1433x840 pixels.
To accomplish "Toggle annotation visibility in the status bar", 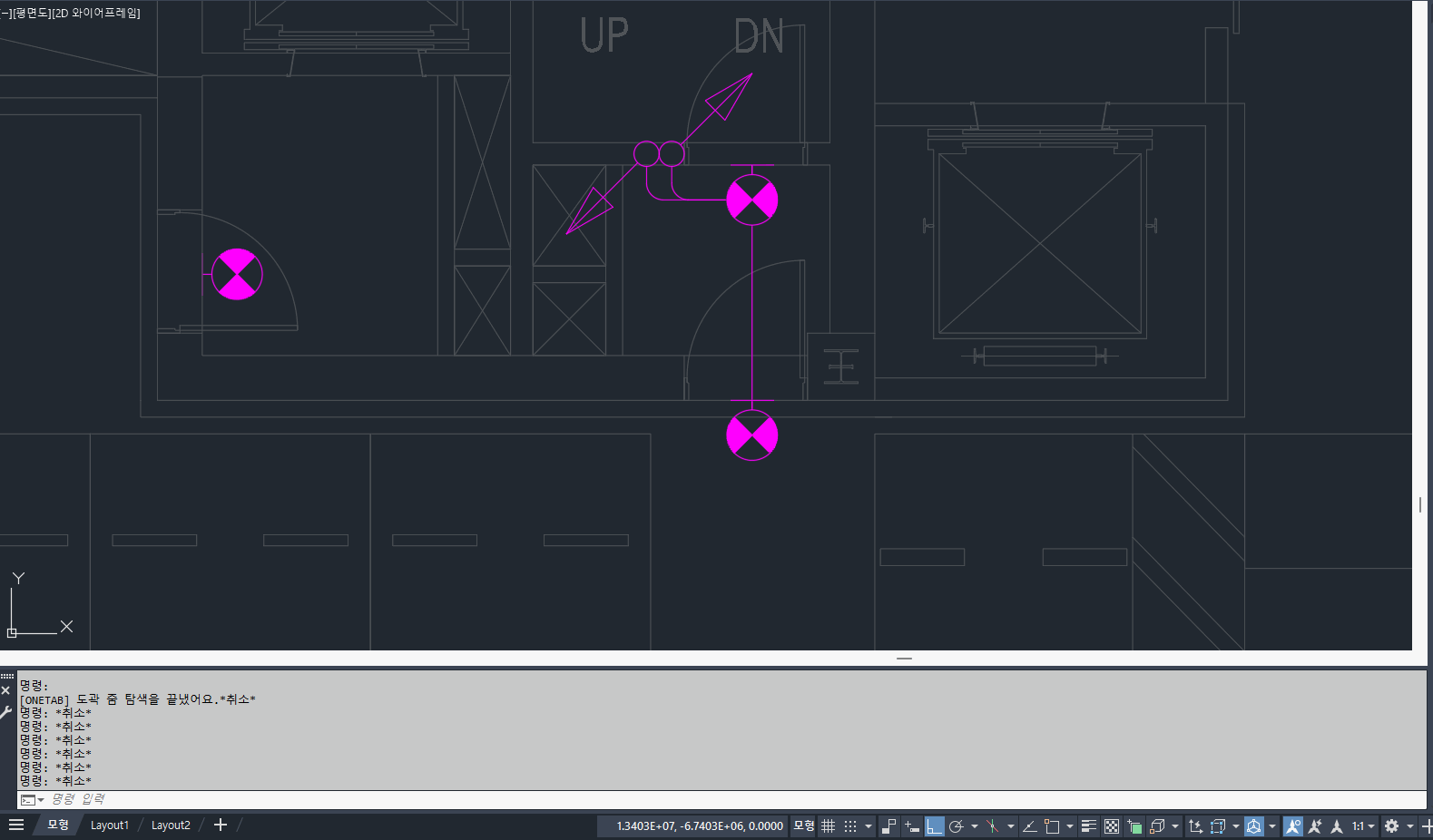I will pos(1293,825).
